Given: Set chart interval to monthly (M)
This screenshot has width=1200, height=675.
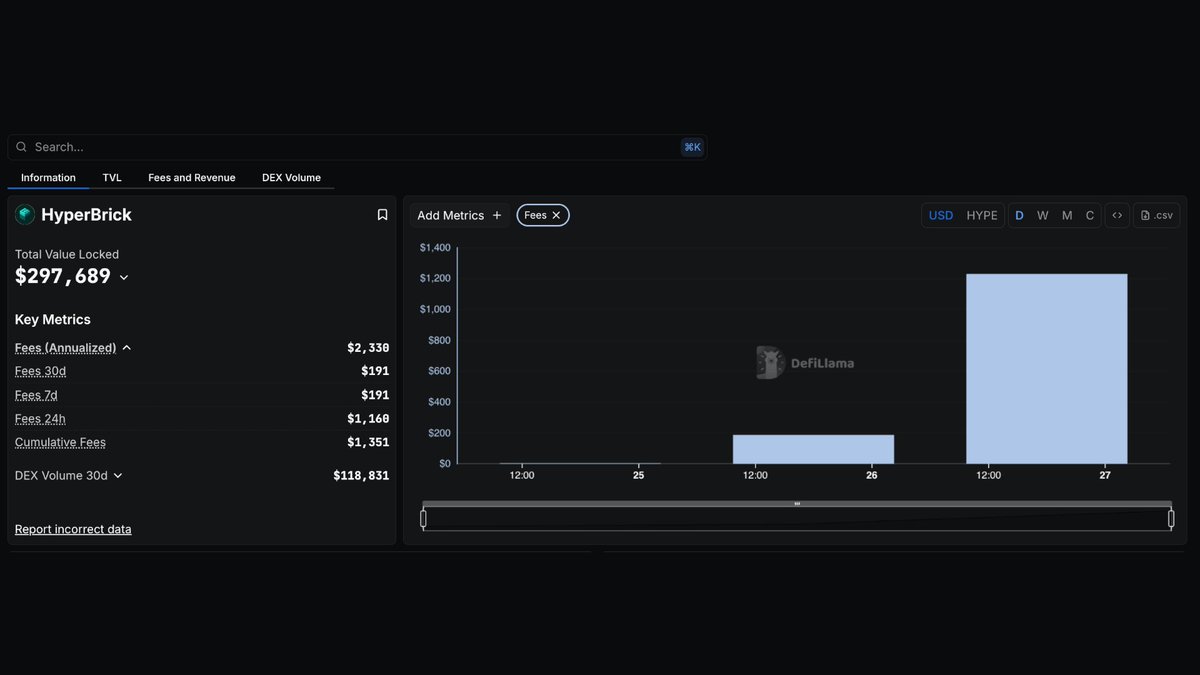Looking at the screenshot, I should click(x=1067, y=215).
